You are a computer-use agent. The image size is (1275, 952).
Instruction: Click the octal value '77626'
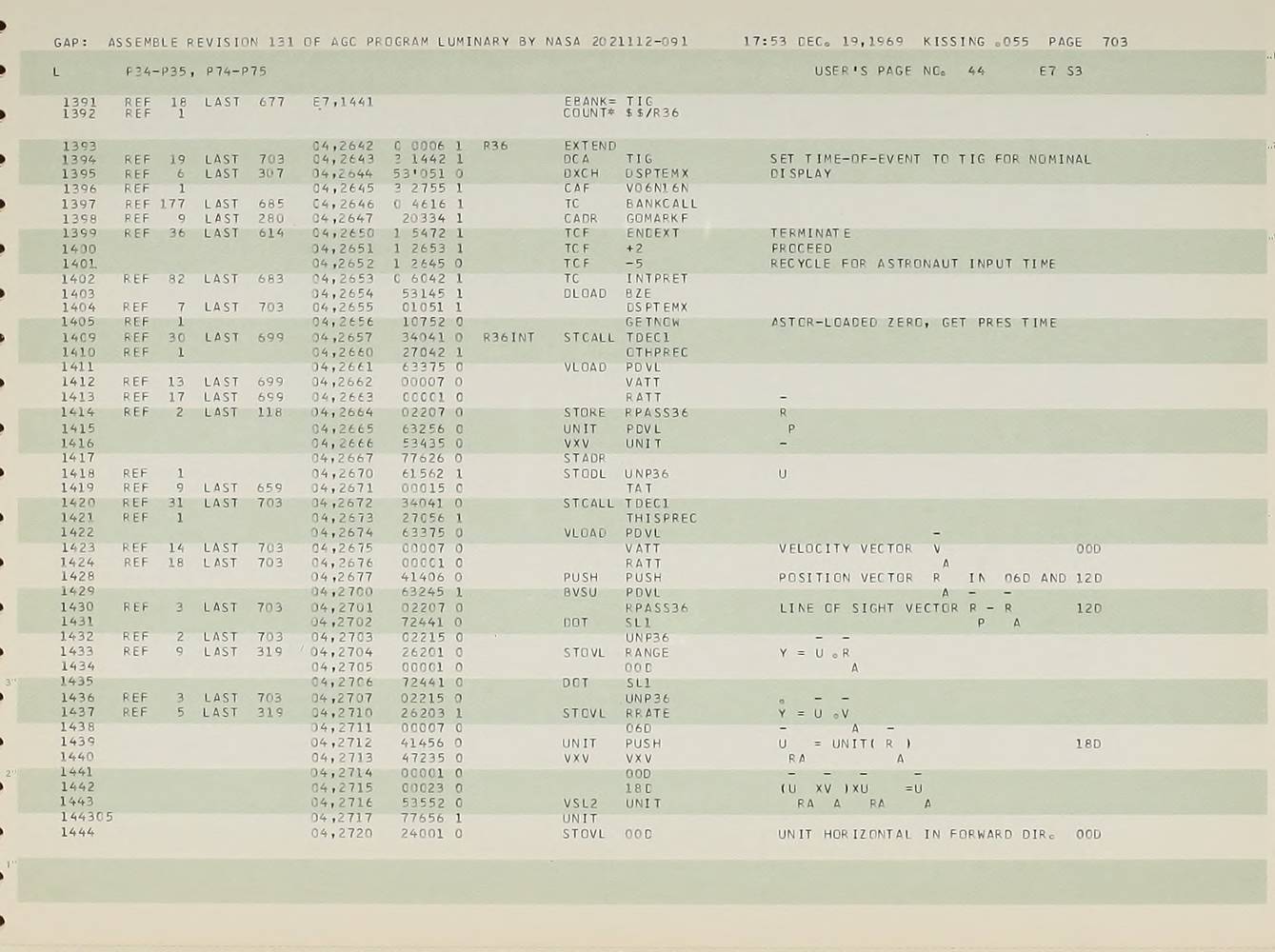click(424, 459)
